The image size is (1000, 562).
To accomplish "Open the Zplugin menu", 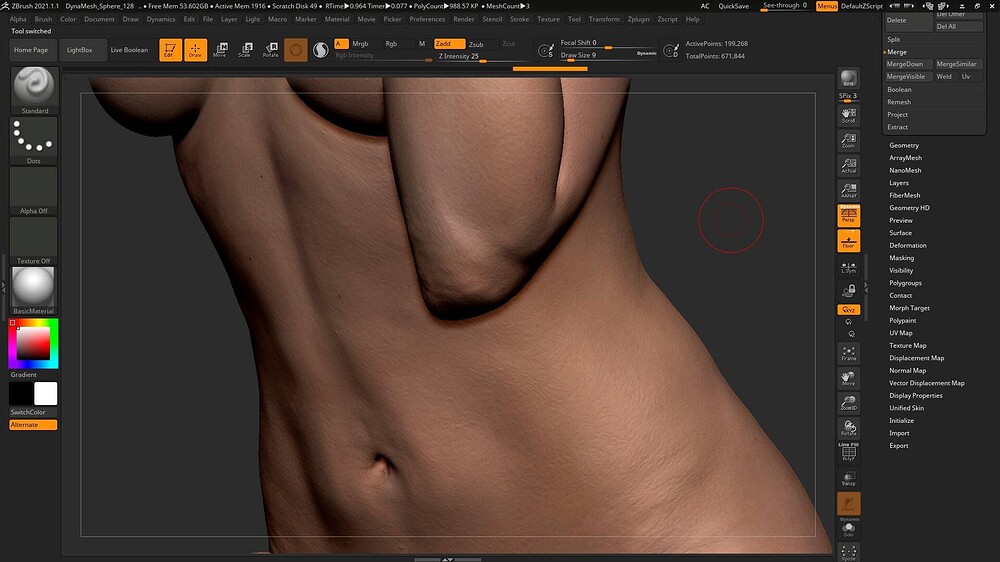I will point(638,19).
